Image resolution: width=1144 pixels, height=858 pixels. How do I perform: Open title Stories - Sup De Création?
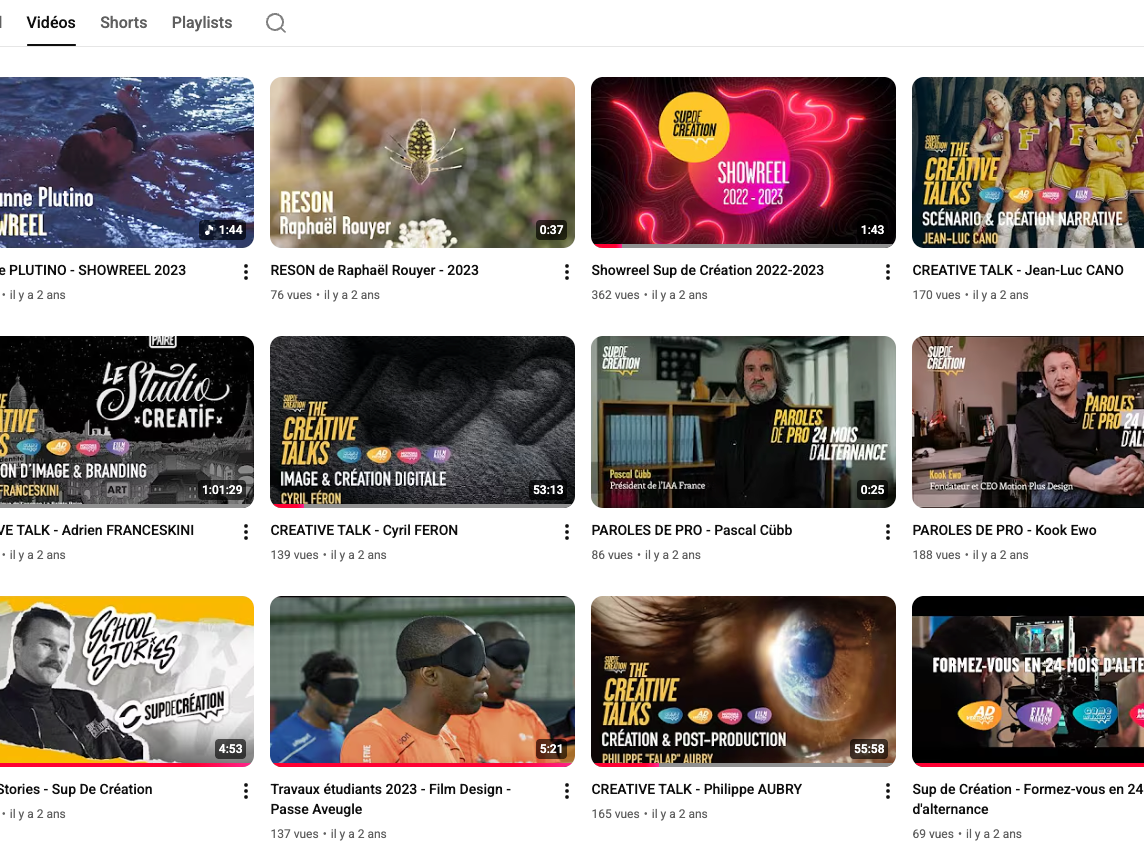pos(76,789)
